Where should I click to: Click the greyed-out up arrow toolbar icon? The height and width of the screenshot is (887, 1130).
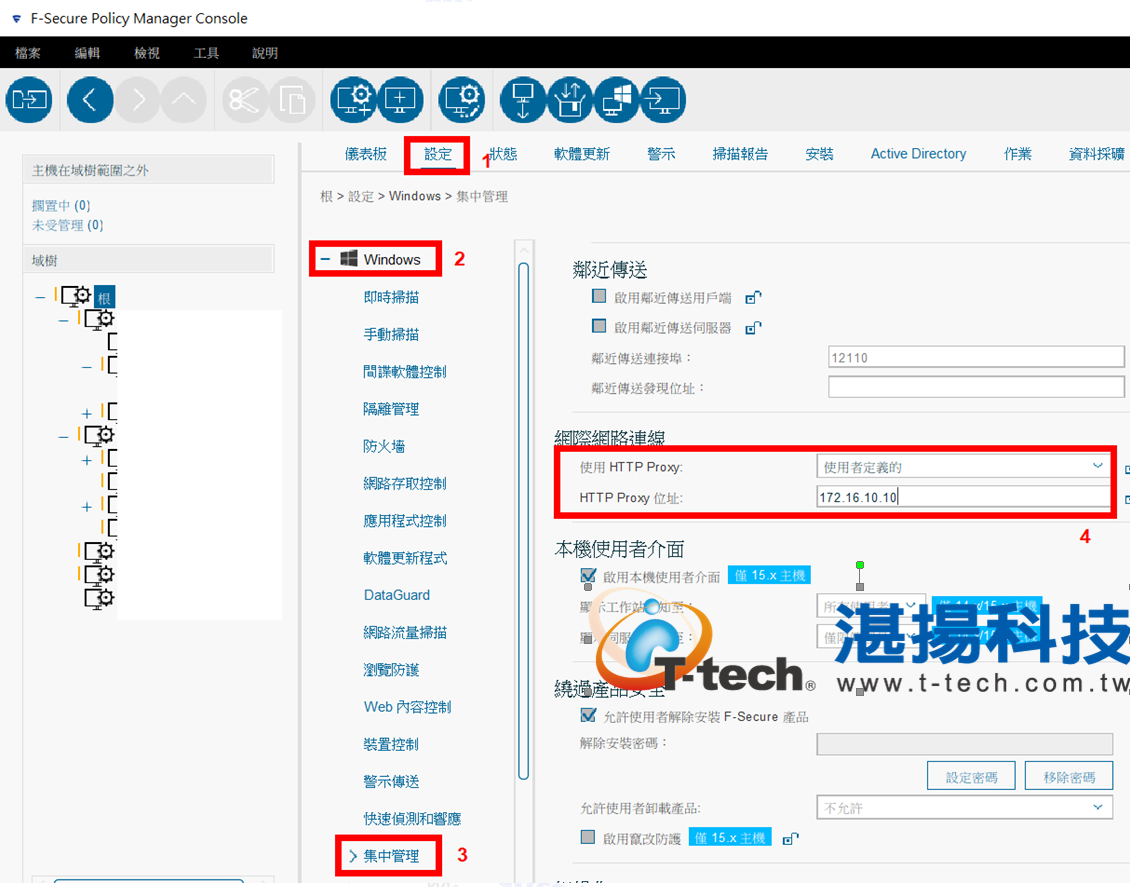tap(184, 99)
